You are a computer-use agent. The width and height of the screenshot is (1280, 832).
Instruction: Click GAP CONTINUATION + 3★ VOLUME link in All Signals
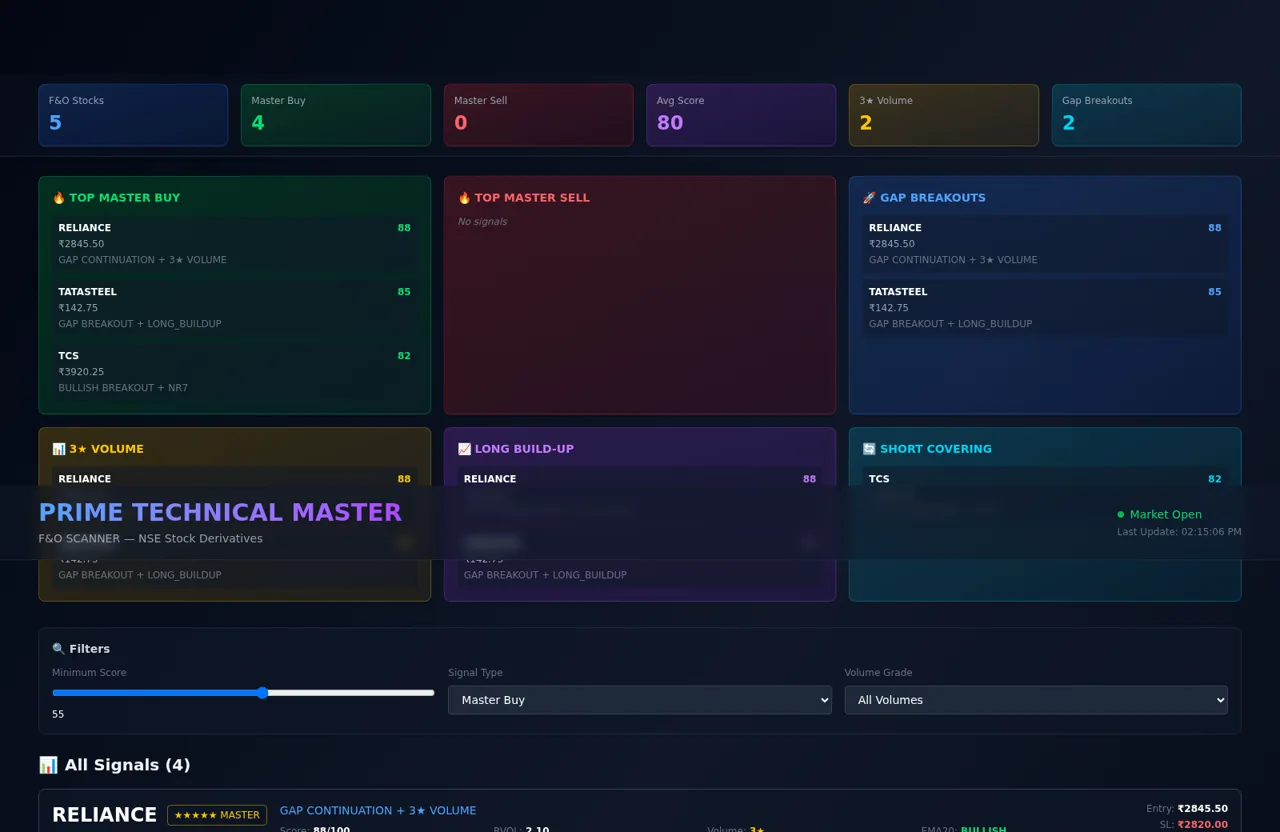point(378,811)
